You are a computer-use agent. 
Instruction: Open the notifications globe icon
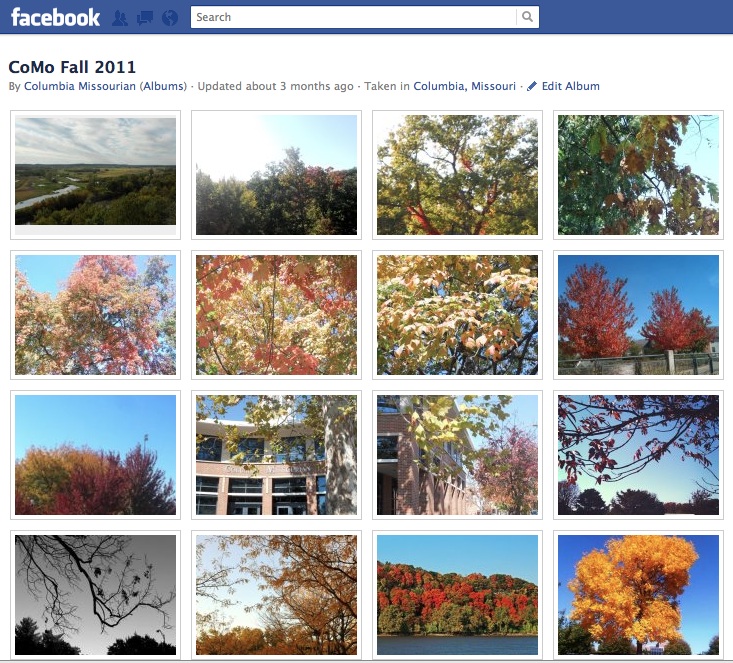[170, 18]
